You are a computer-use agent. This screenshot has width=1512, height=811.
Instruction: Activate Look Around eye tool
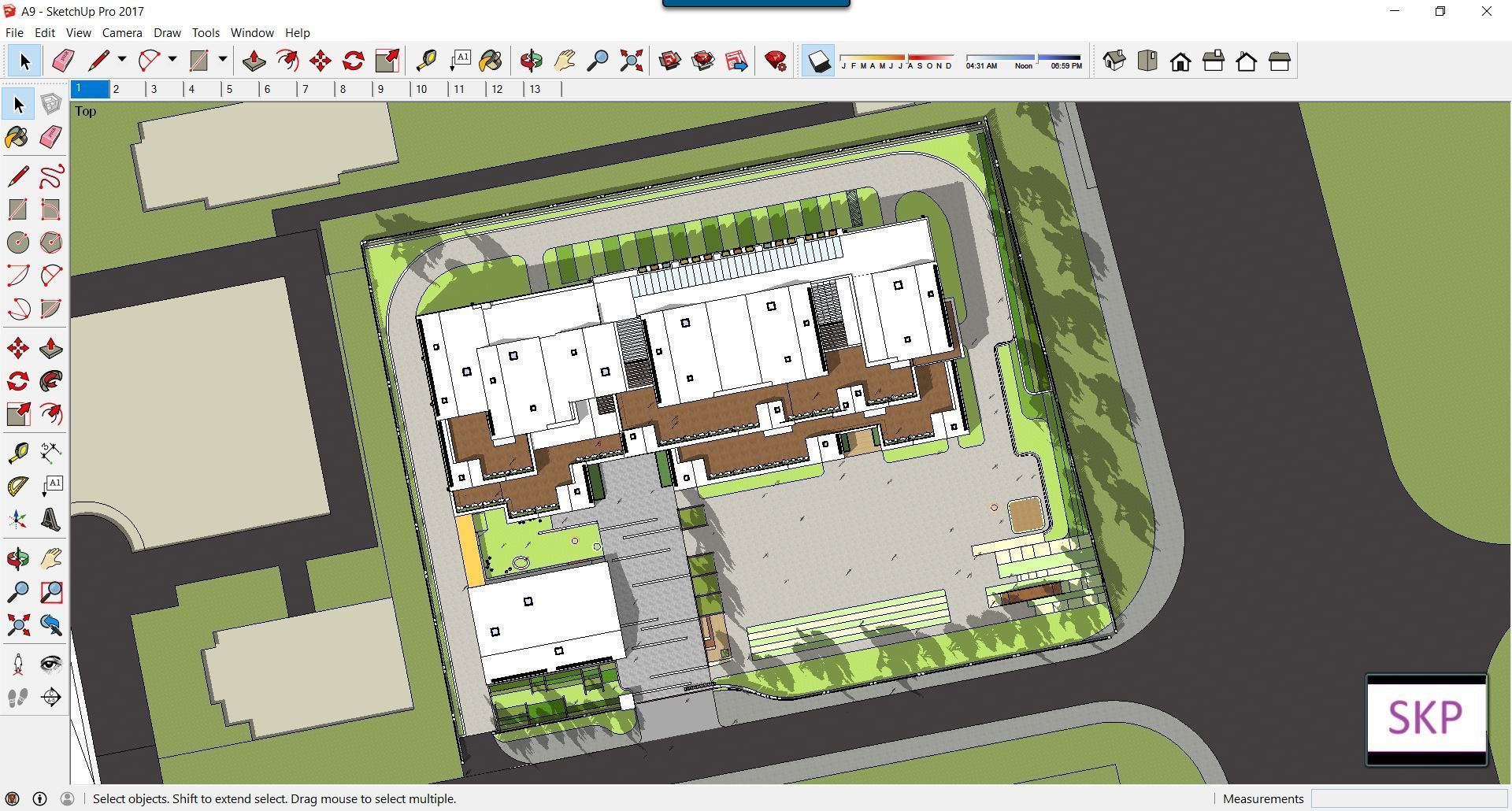tap(51, 664)
